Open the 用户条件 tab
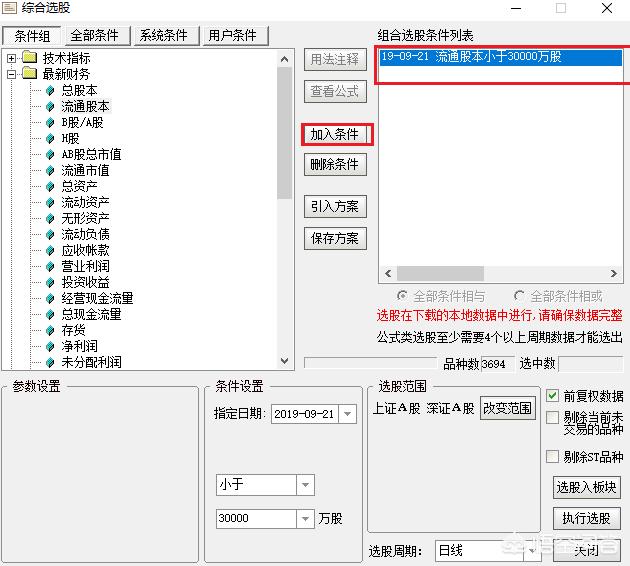The image size is (630, 566). tap(233, 35)
